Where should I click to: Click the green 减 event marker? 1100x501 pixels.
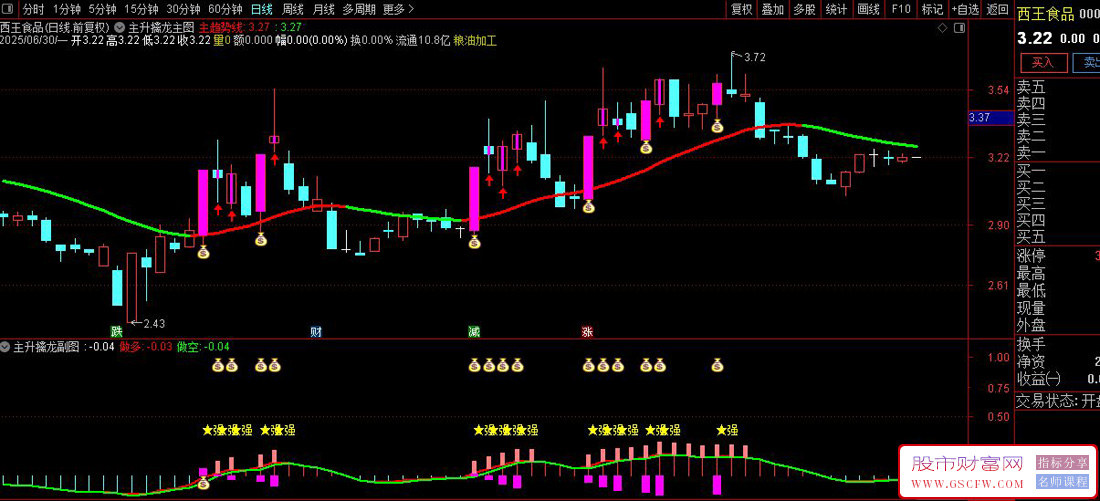[x=474, y=332]
